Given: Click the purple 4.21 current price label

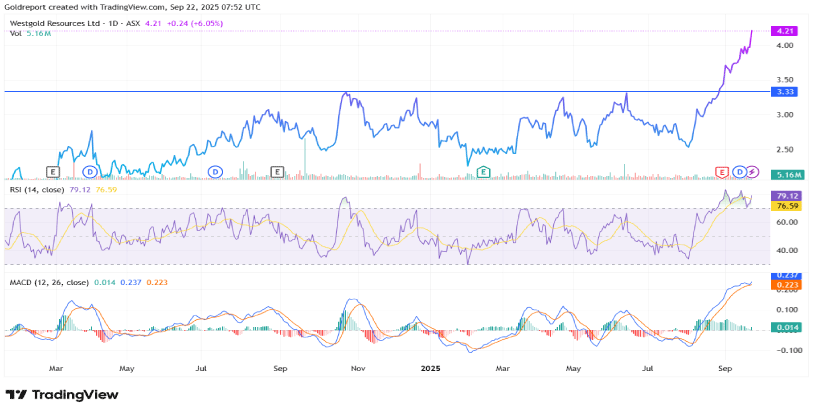Looking at the screenshot, I should click(x=784, y=31).
